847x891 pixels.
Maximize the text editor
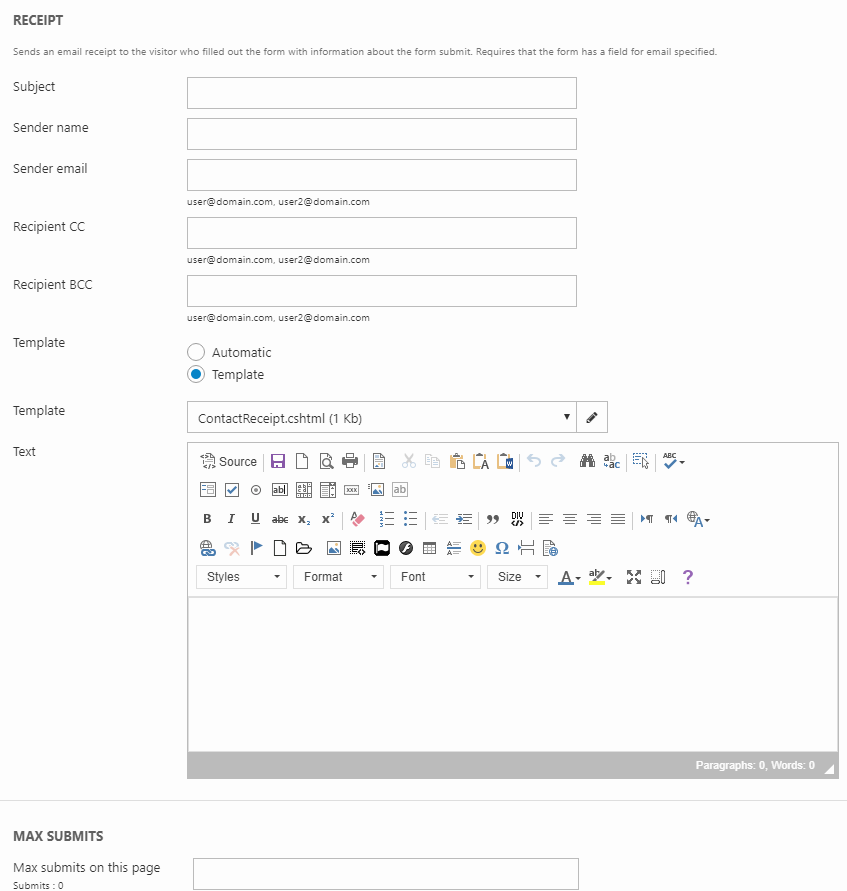coord(633,577)
